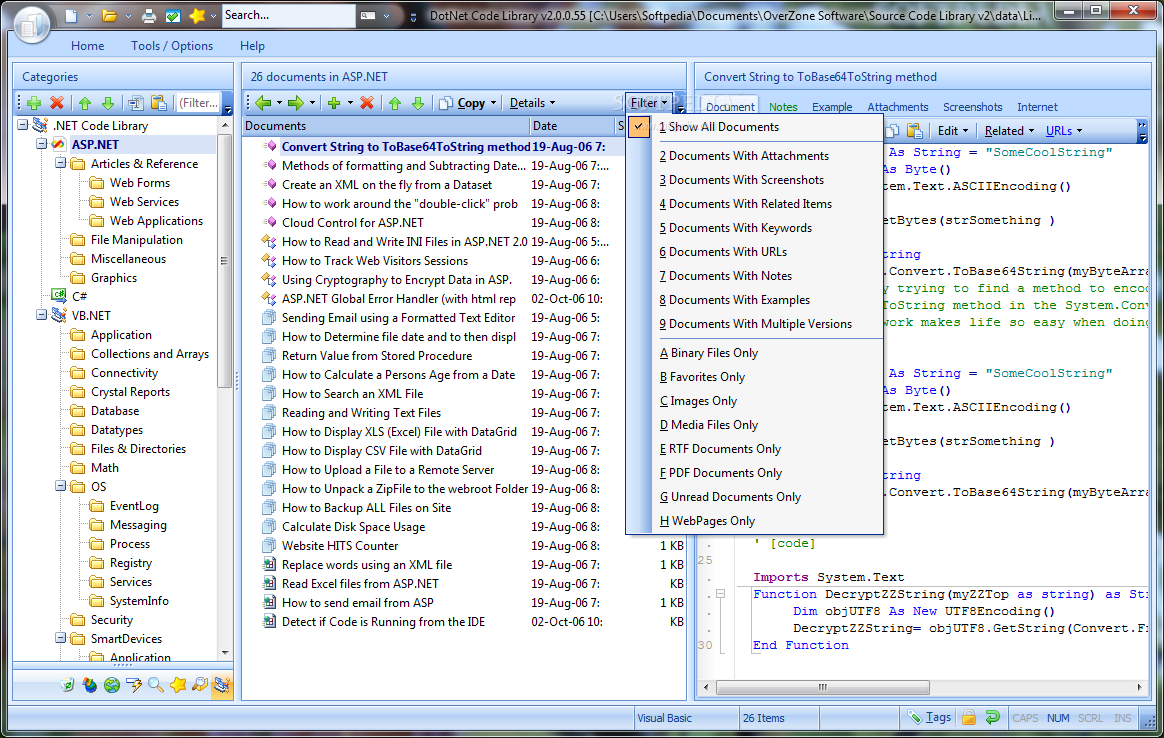Open the Home menu
Screen dimensions: 1164x738
pyautogui.click(x=88, y=46)
